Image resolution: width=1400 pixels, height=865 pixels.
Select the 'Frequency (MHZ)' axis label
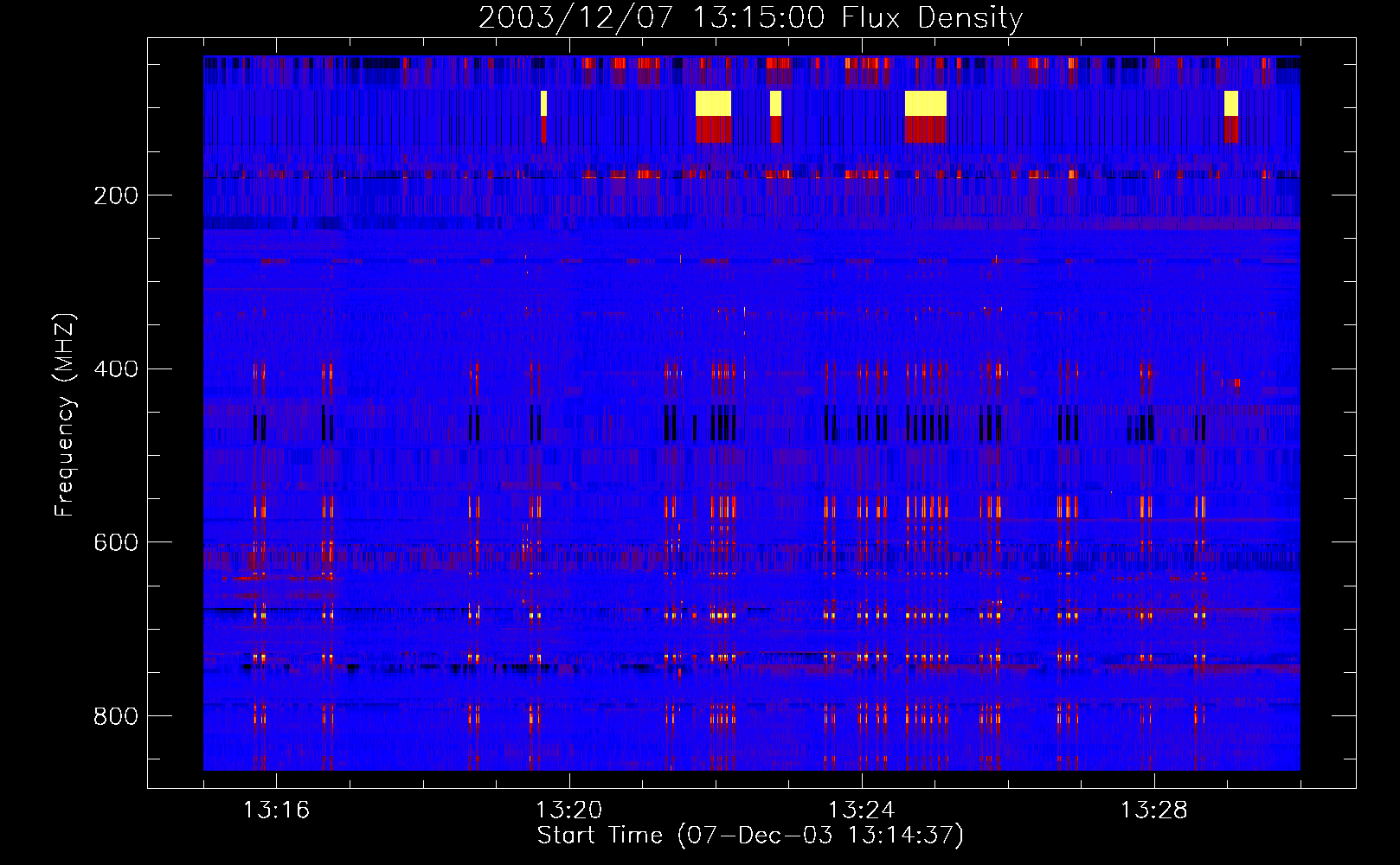(65, 415)
